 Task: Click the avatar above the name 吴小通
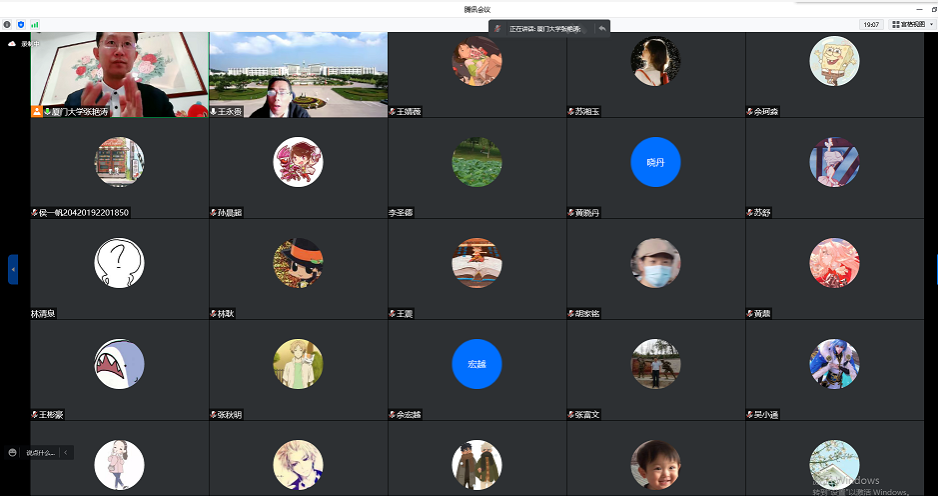tap(834, 364)
